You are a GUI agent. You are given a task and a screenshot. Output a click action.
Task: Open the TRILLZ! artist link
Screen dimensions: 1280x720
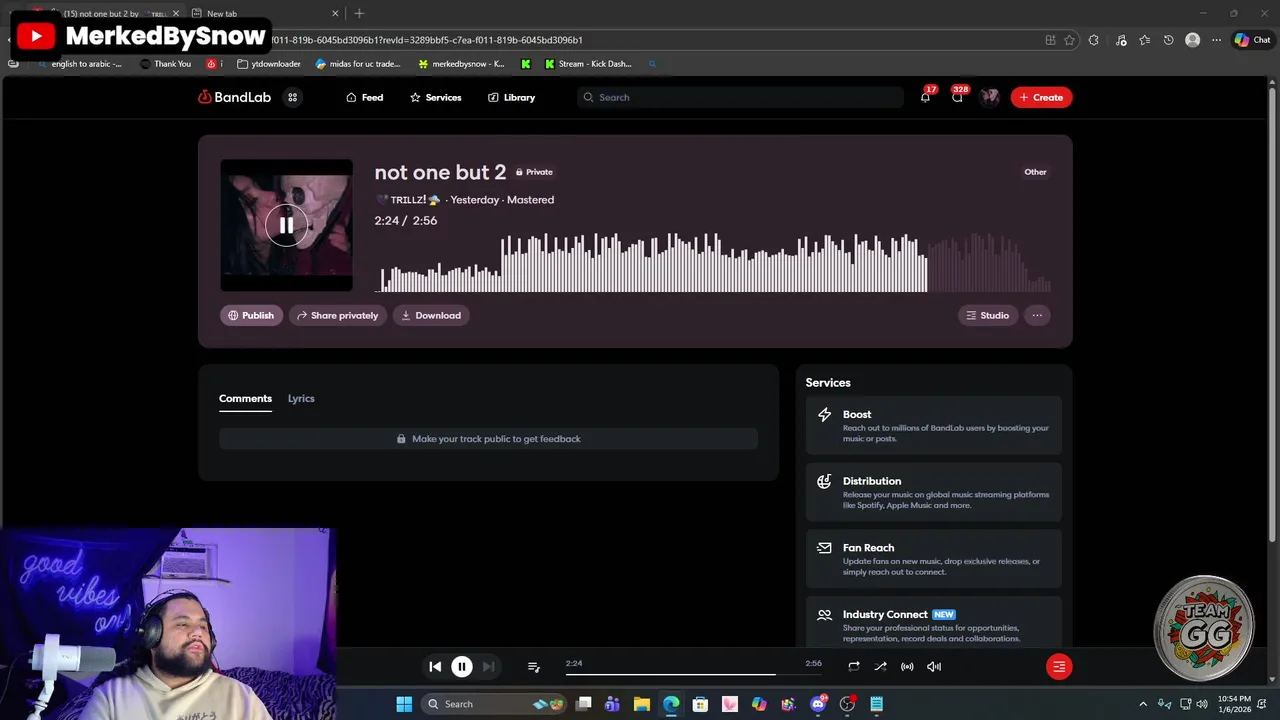click(408, 200)
